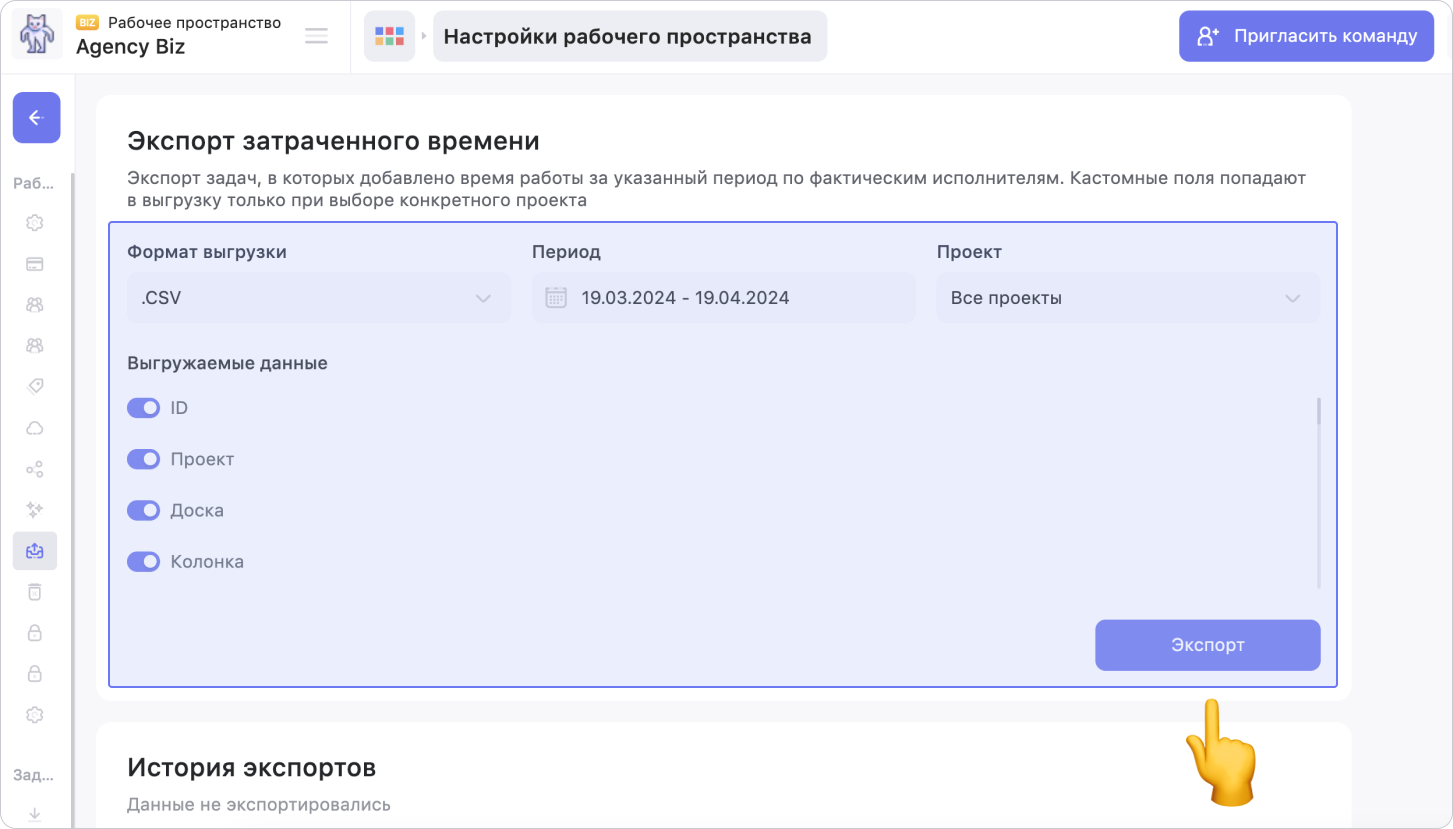Click the highlighted export icon in sidebar

(x=35, y=551)
